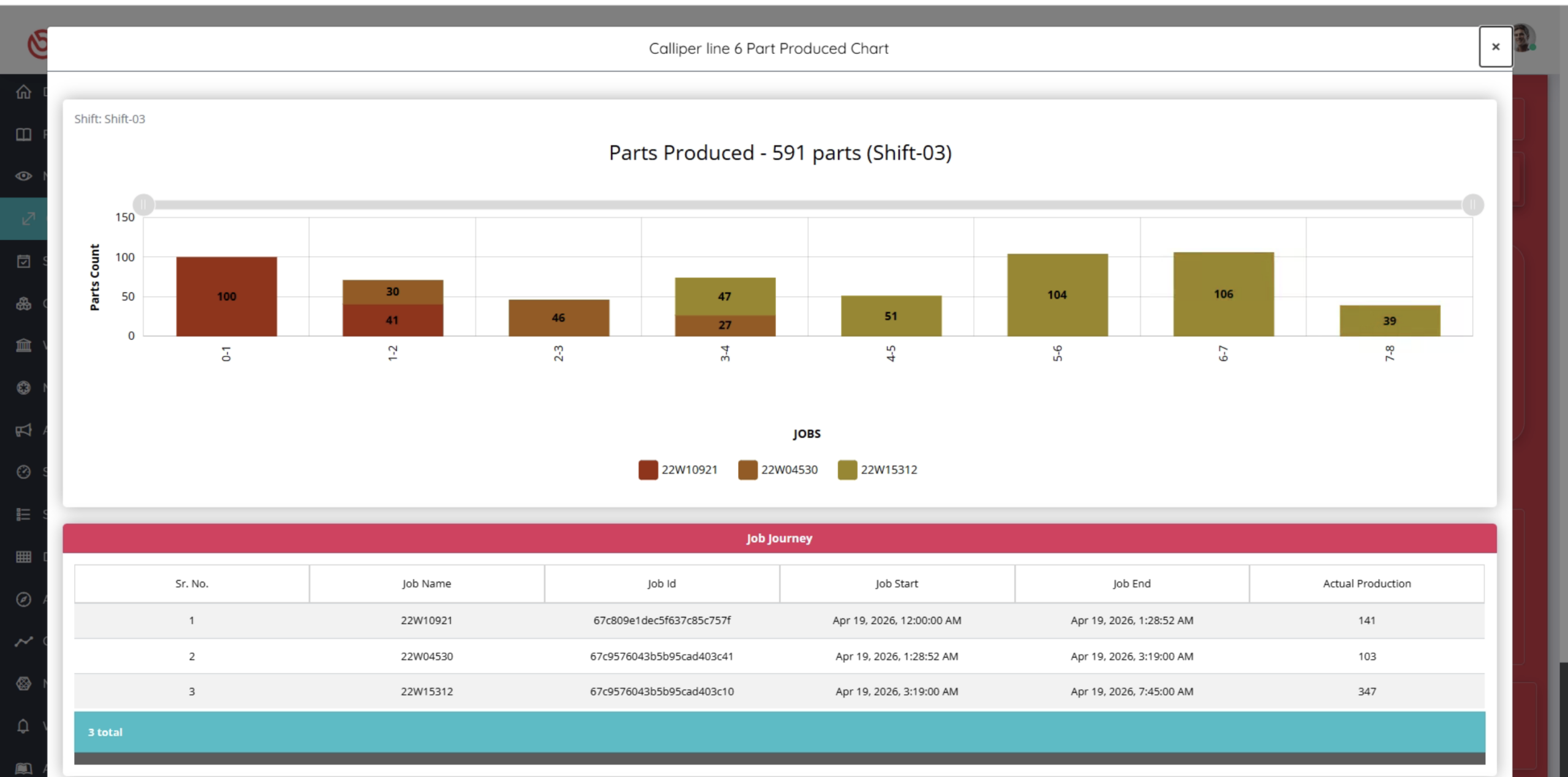Toggle the 22W10921 legend series
This screenshot has width=1568, height=777.
[x=678, y=469]
